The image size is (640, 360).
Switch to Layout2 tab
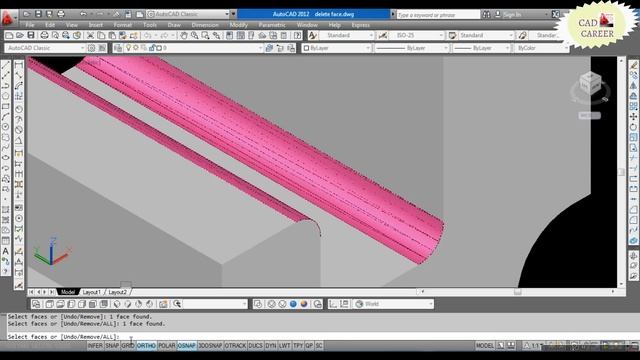click(x=118, y=292)
